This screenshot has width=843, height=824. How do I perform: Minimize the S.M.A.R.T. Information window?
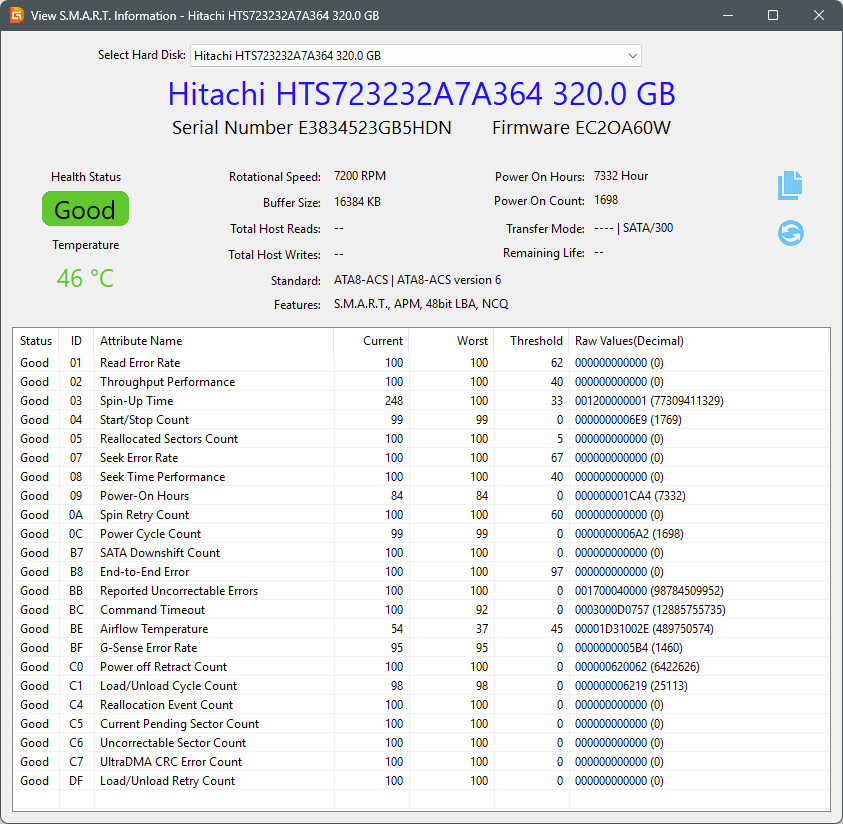tap(727, 15)
